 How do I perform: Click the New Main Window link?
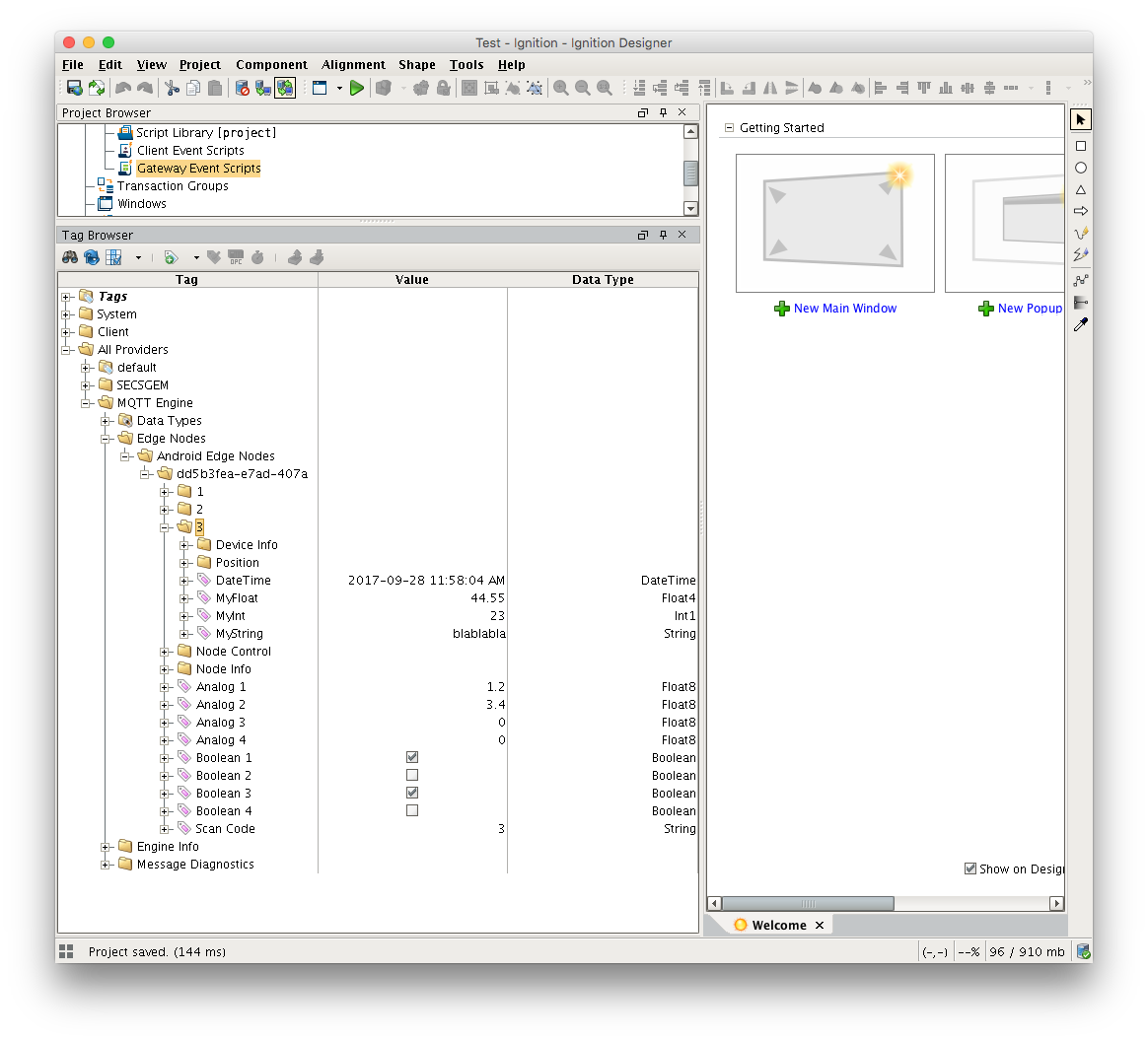point(845,309)
